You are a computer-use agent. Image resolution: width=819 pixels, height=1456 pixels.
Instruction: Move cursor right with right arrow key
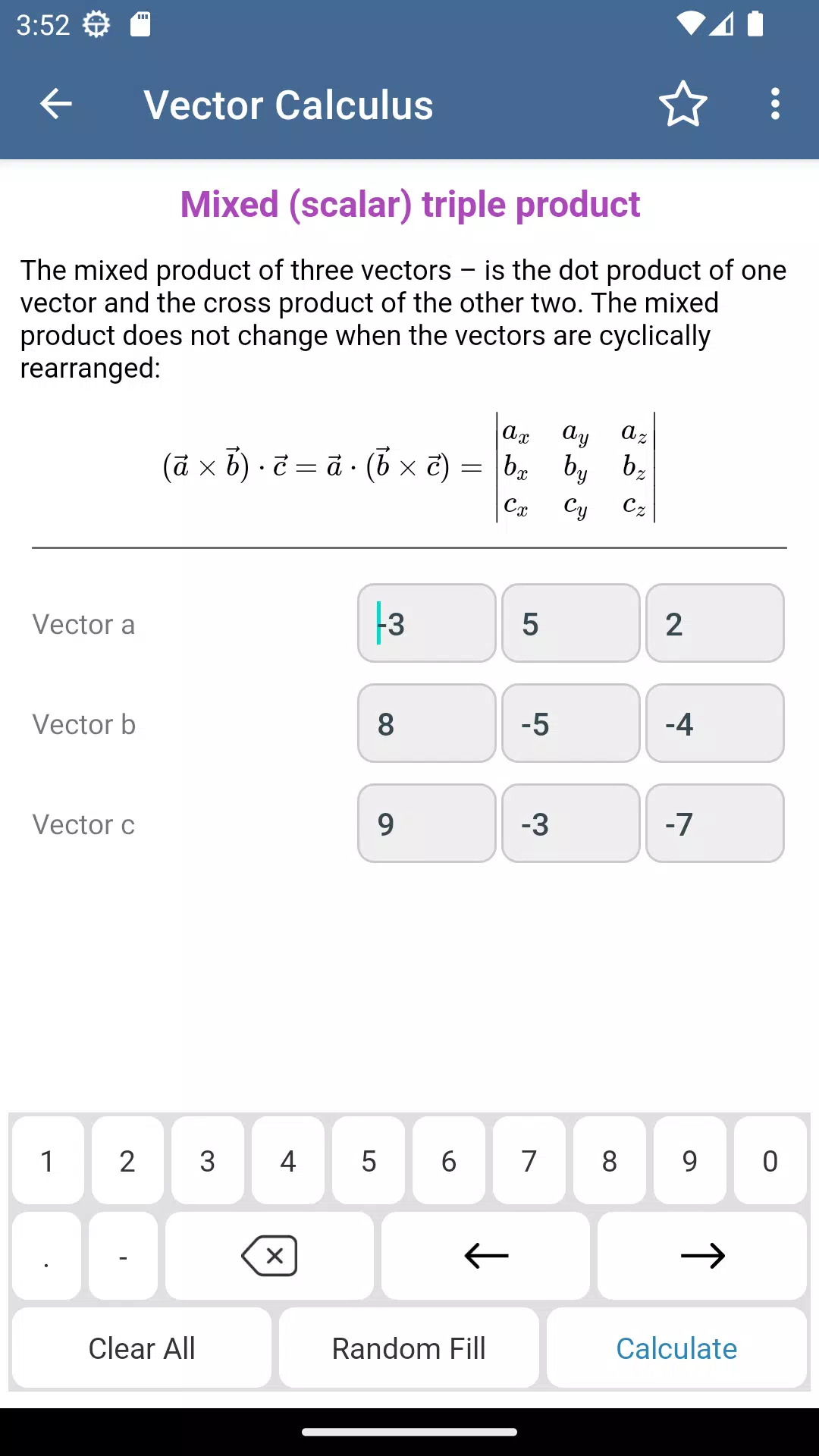(x=702, y=1256)
